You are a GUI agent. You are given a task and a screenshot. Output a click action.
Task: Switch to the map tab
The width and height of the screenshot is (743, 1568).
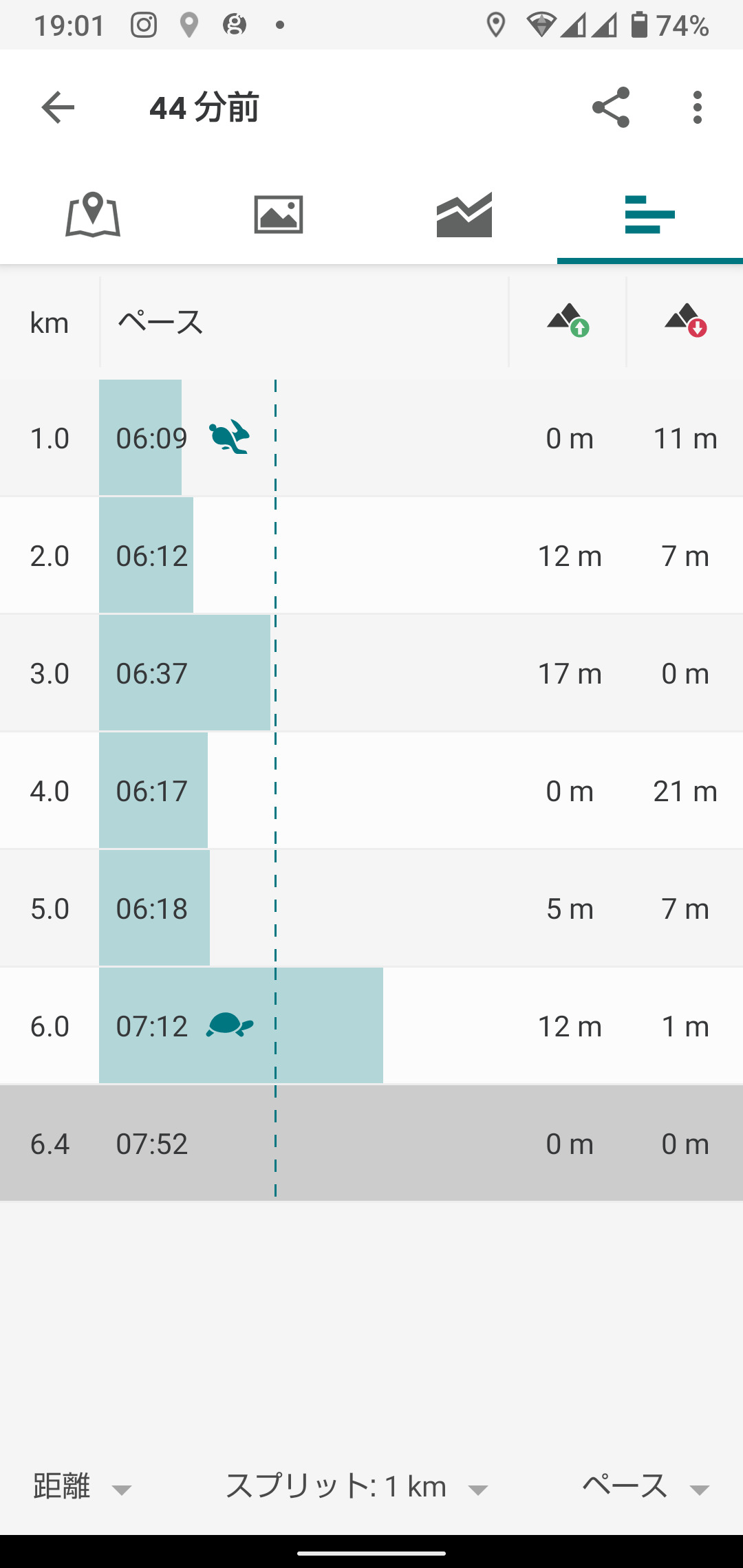(x=93, y=215)
